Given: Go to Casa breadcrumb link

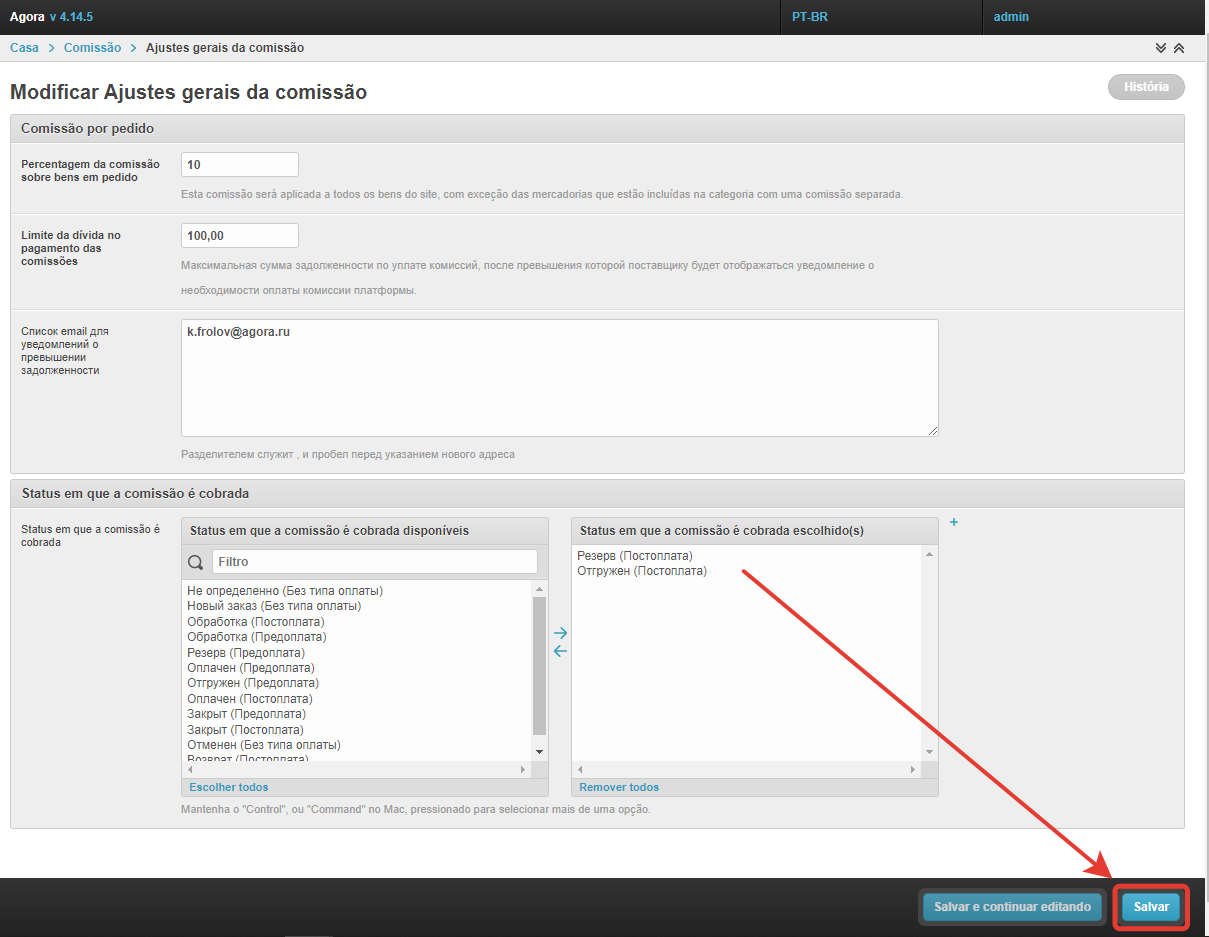Looking at the screenshot, I should pyautogui.click(x=24, y=48).
